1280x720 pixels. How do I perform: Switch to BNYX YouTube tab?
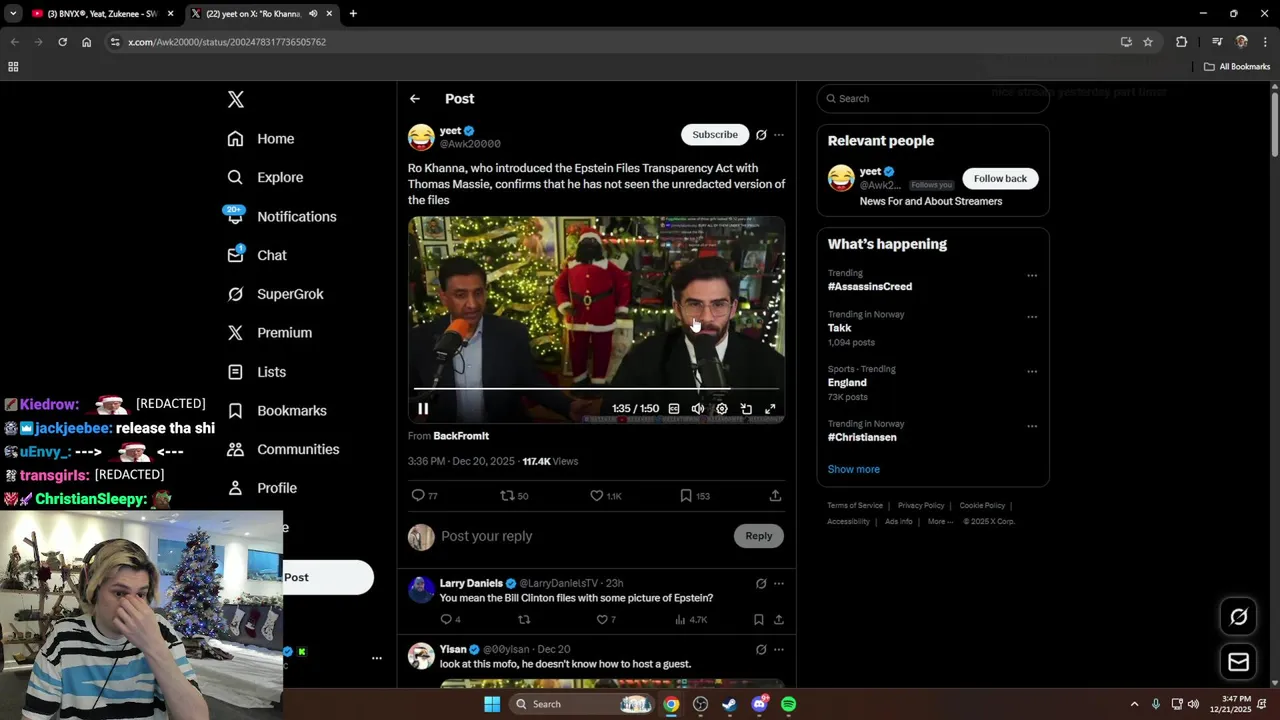click(103, 14)
